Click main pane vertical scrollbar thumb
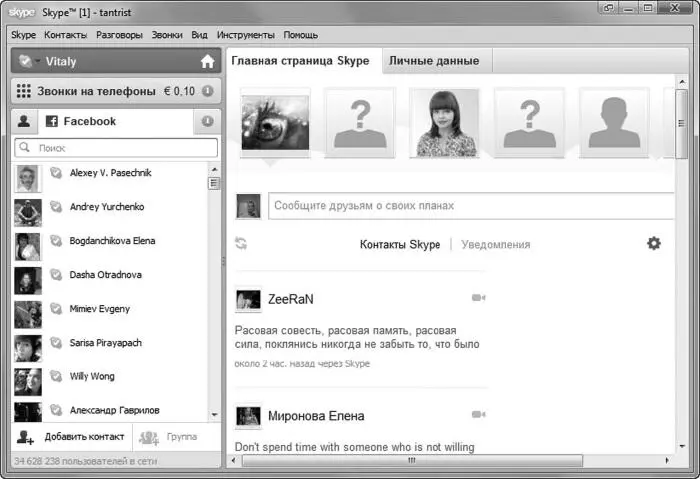The width and height of the screenshot is (700, 479). click(681, 124)
